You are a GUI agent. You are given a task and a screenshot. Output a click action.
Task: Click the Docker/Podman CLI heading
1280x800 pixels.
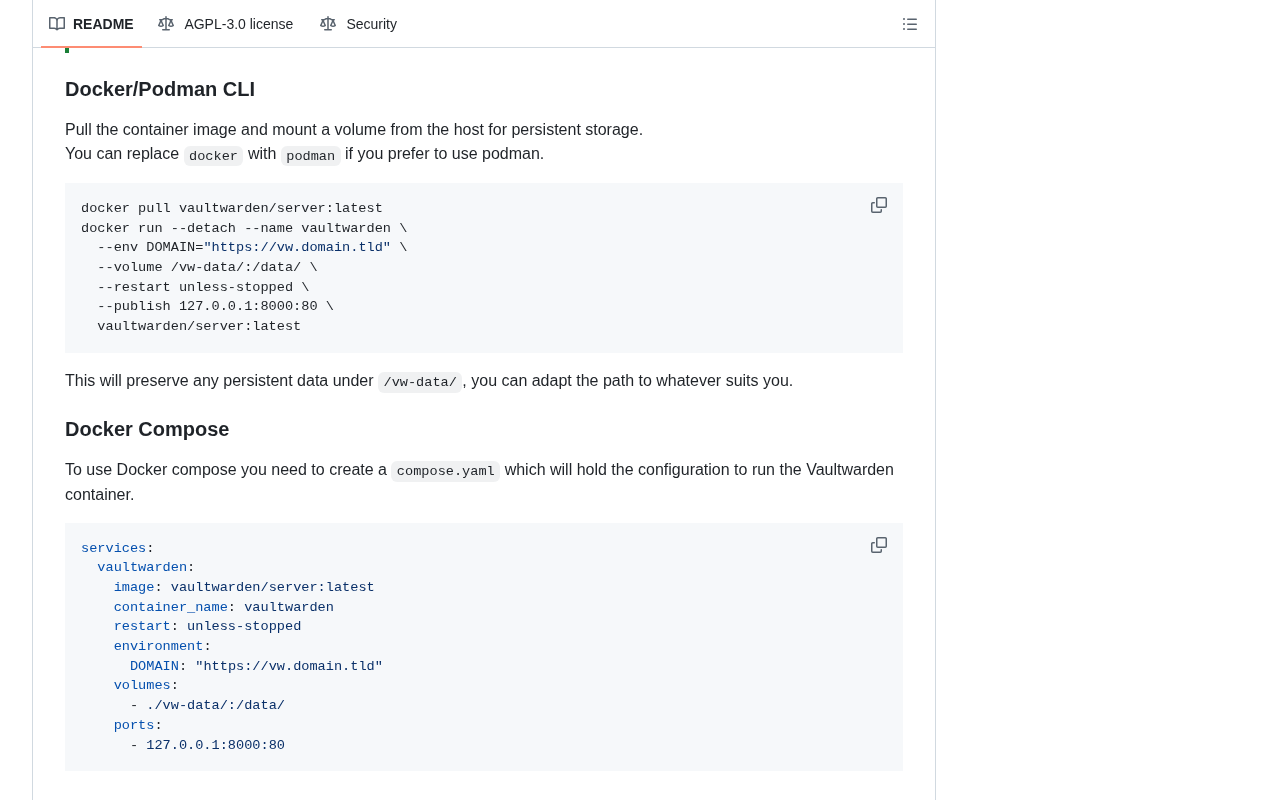click(x=160, y=89)
